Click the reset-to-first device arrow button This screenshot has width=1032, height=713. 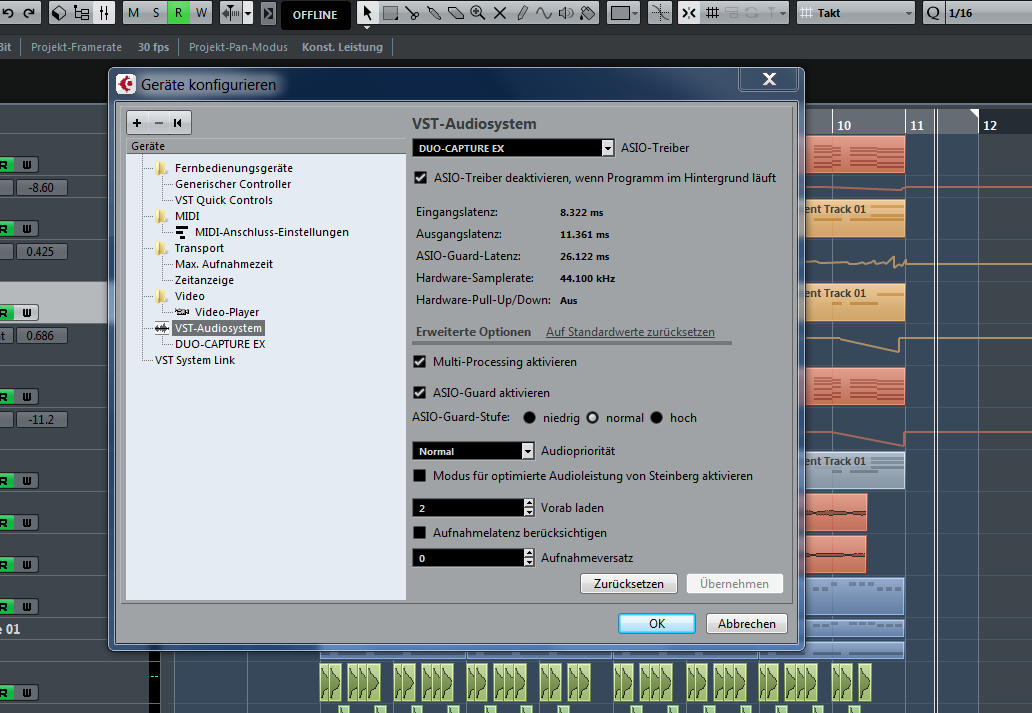coord(177,123)
